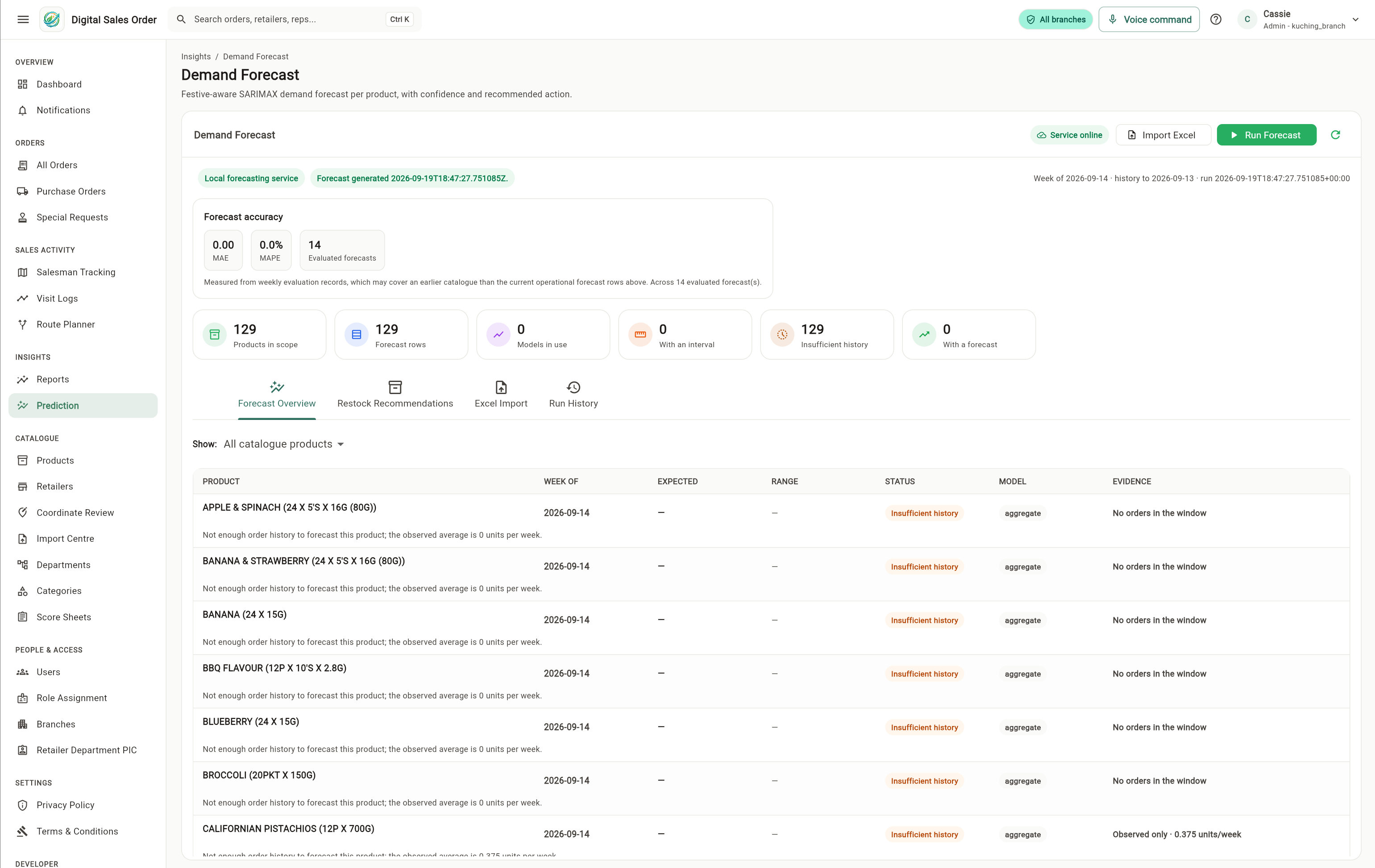This screenshot has width=1375, height=868.
Task: Open the All Orders sidebar item
Action: click(83, 165)
